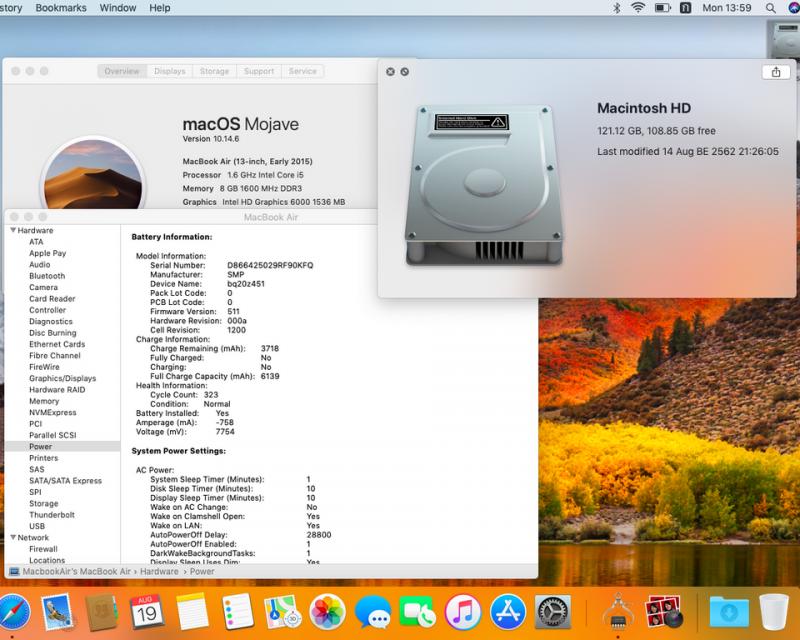This screenshot has height=640, width=800.
Task: Select Thunderbolt in the sidebar
Action: tap(52, 515)
